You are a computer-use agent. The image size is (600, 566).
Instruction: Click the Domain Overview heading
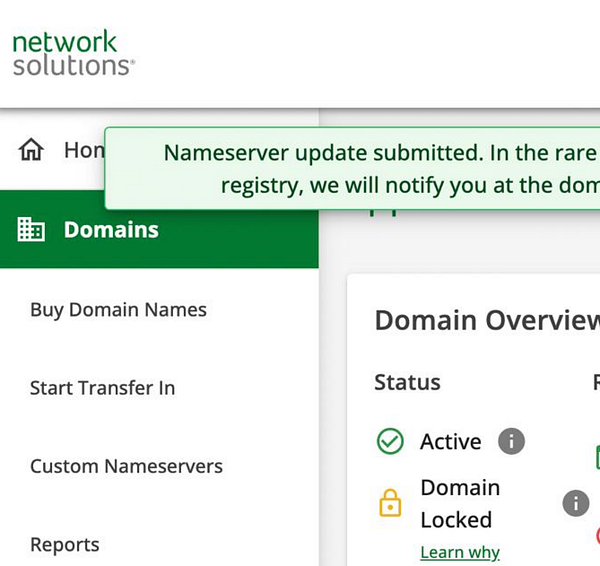point(487,320)
